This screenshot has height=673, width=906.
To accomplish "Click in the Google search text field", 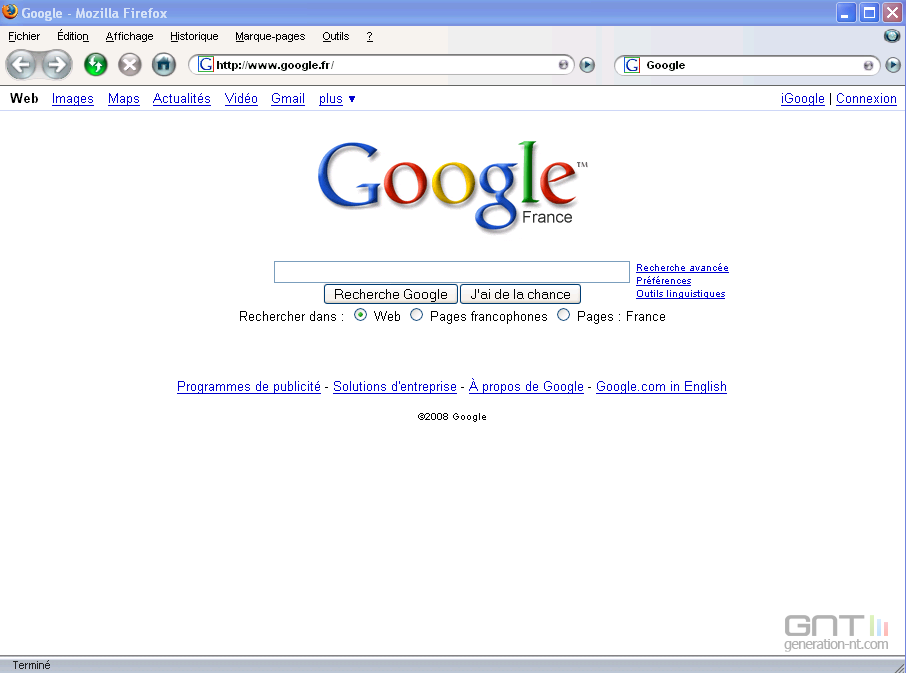I will pyautogui.click(x=452, y=272).
